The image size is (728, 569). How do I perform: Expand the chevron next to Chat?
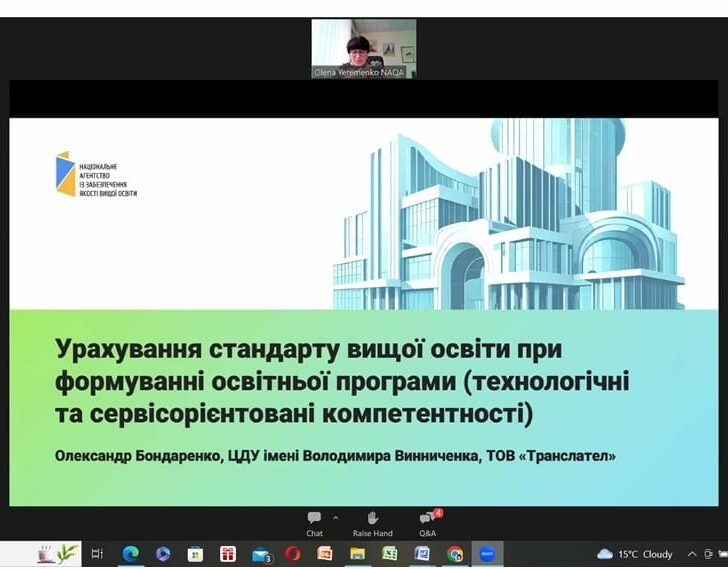335,517
